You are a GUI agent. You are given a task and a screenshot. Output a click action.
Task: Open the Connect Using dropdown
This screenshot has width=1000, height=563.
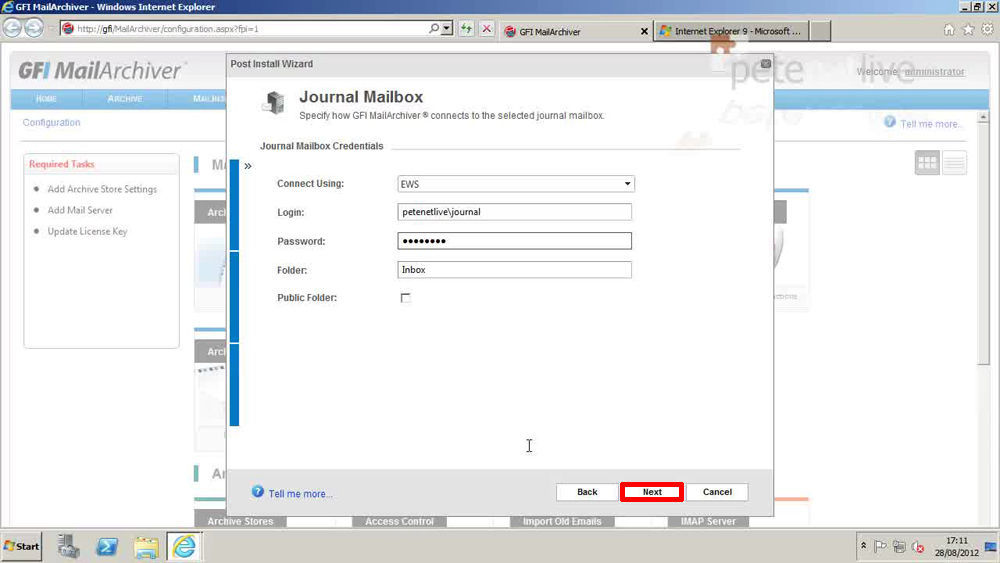click(515, 184)
